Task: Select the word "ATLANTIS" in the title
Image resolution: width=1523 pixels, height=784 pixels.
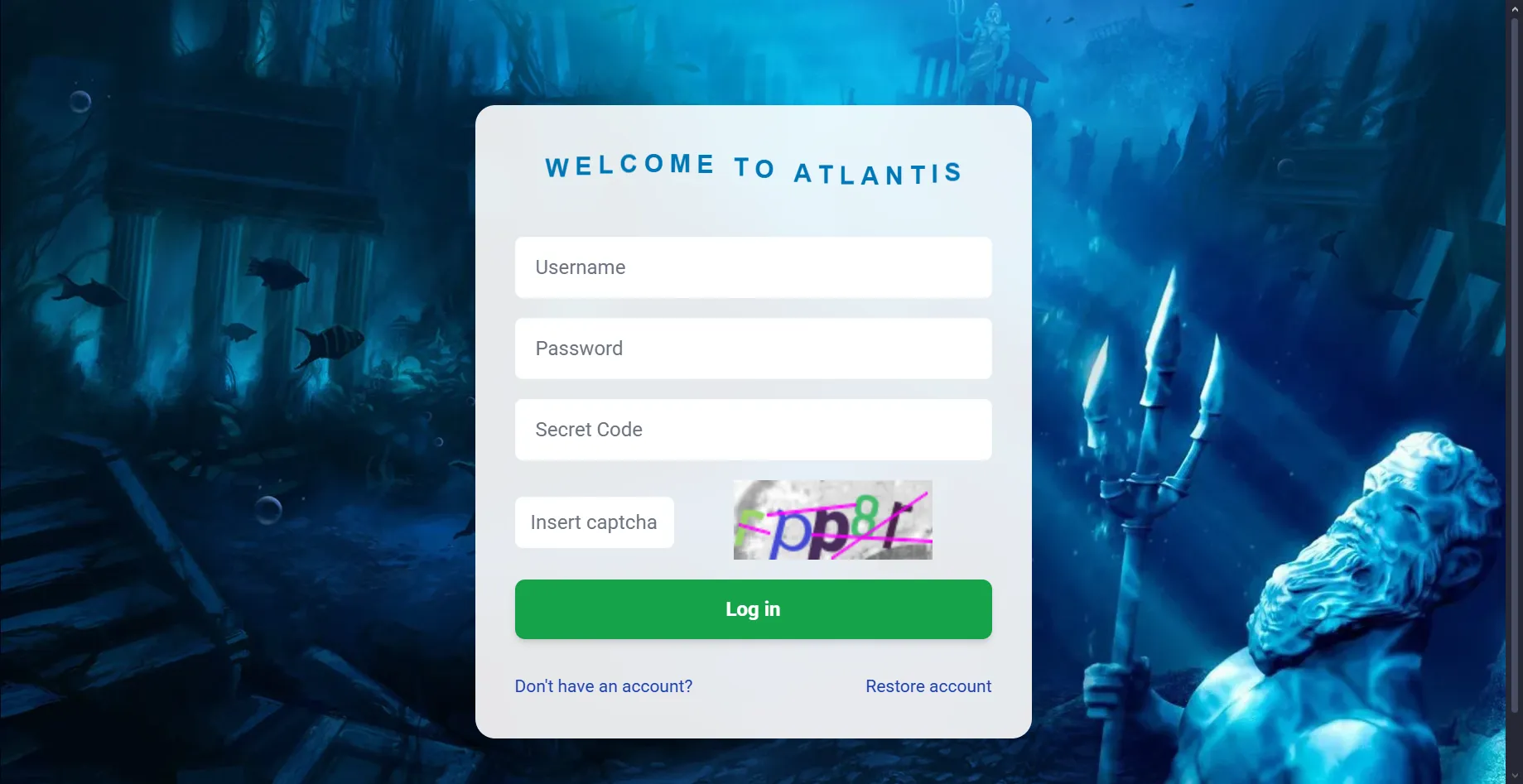Action: coord(878,173)
